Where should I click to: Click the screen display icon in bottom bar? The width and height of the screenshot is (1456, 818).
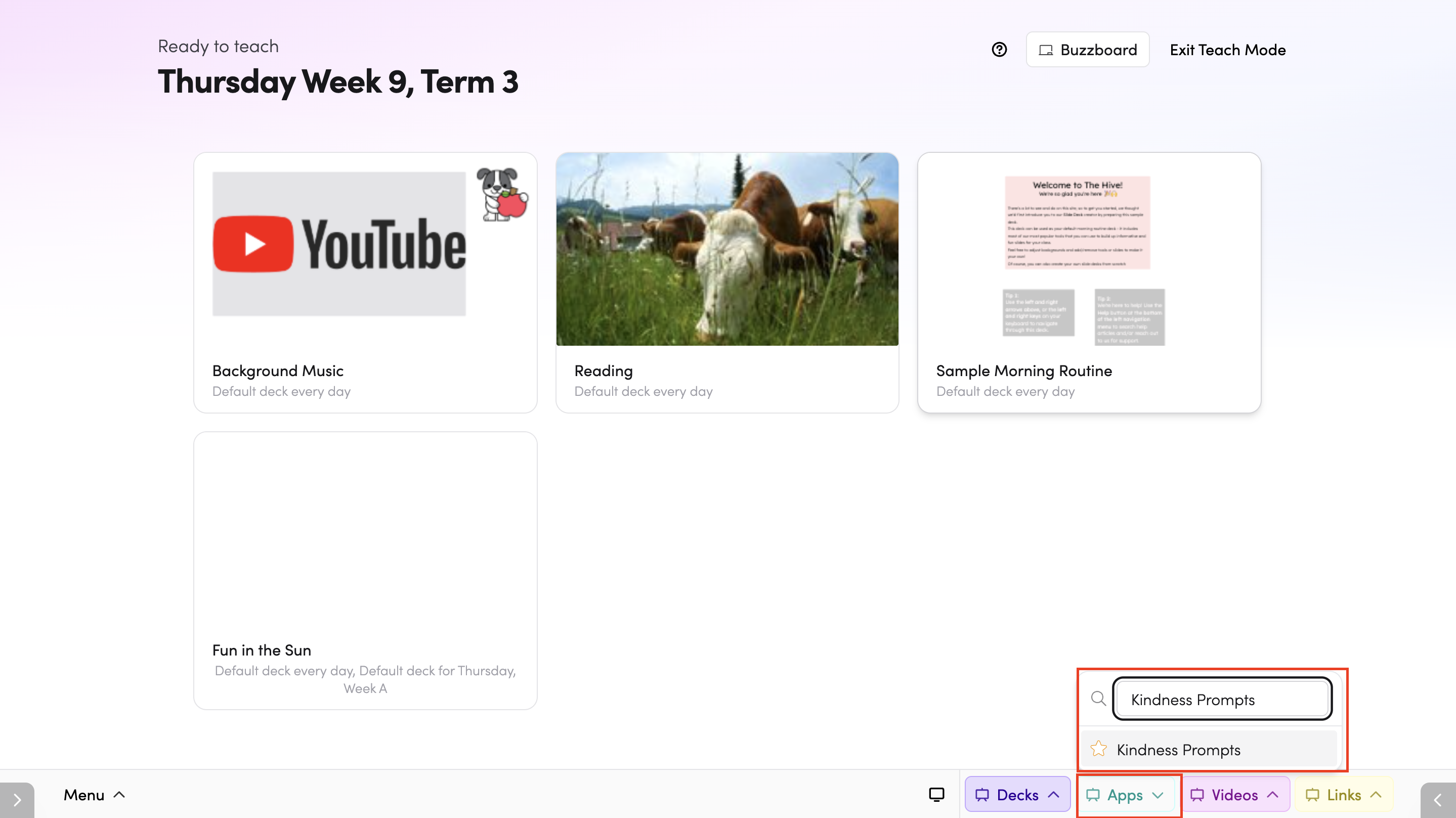(x=936, y=795)
